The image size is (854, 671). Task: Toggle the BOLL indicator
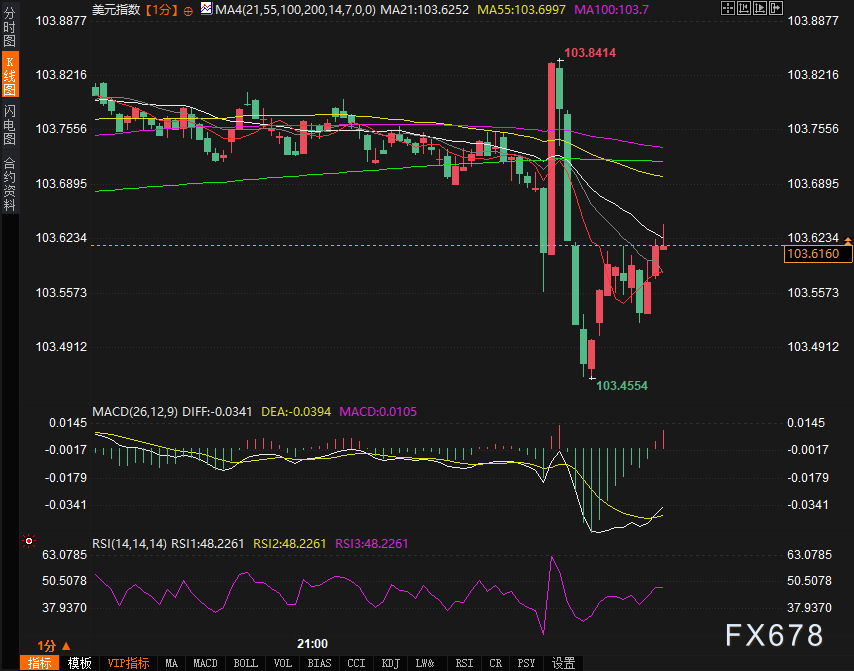(245, 663)
